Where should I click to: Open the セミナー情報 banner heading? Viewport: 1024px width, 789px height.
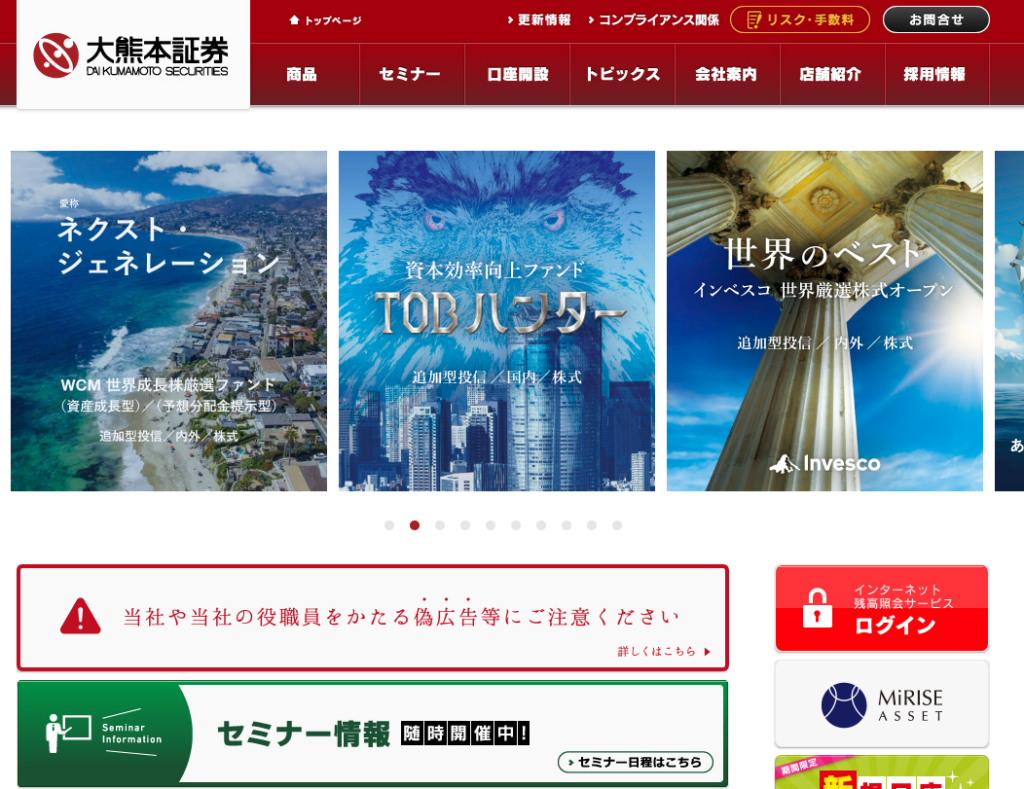pos(304,734)
